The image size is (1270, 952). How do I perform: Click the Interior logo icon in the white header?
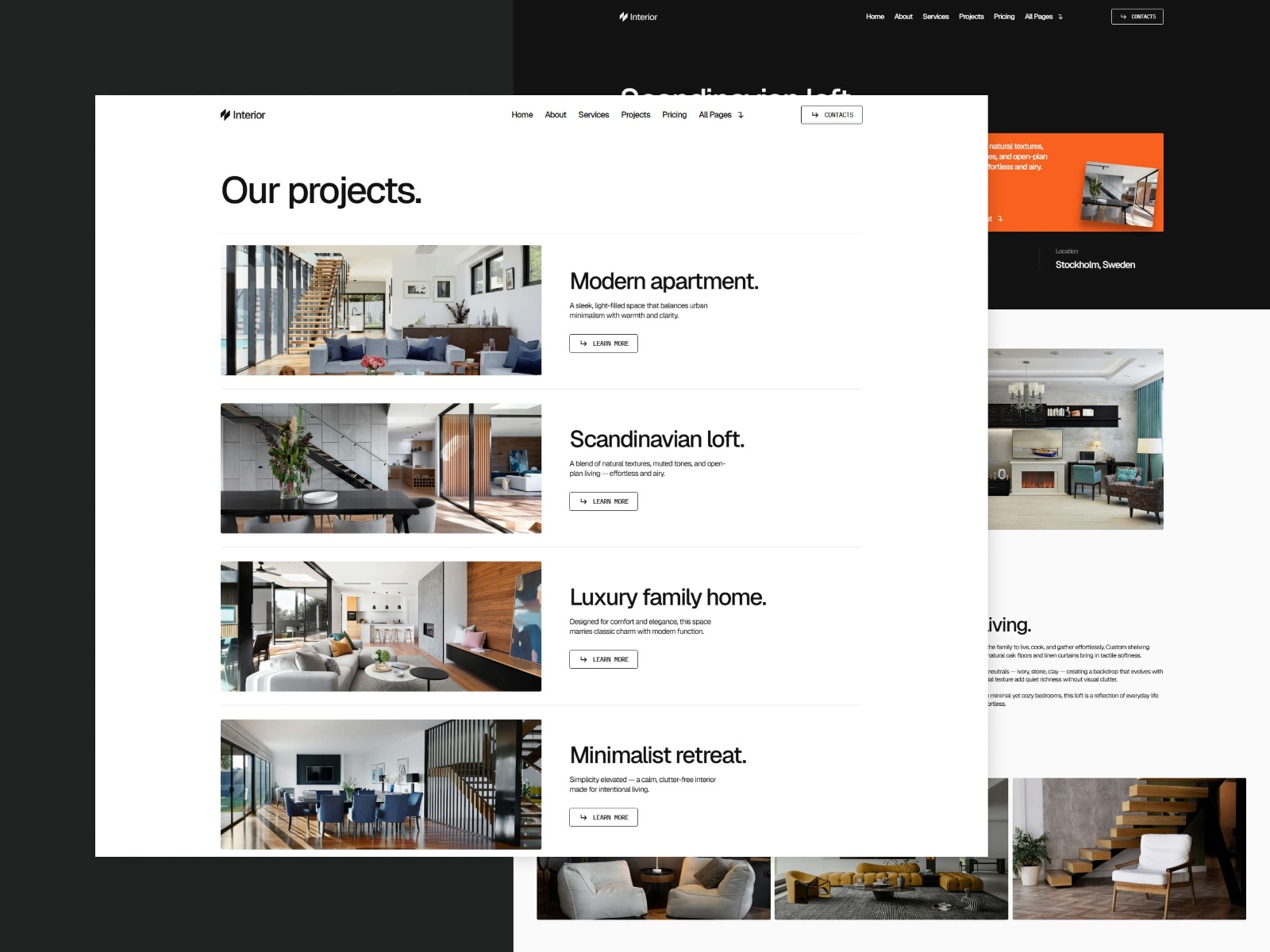[x=225, y=114]
